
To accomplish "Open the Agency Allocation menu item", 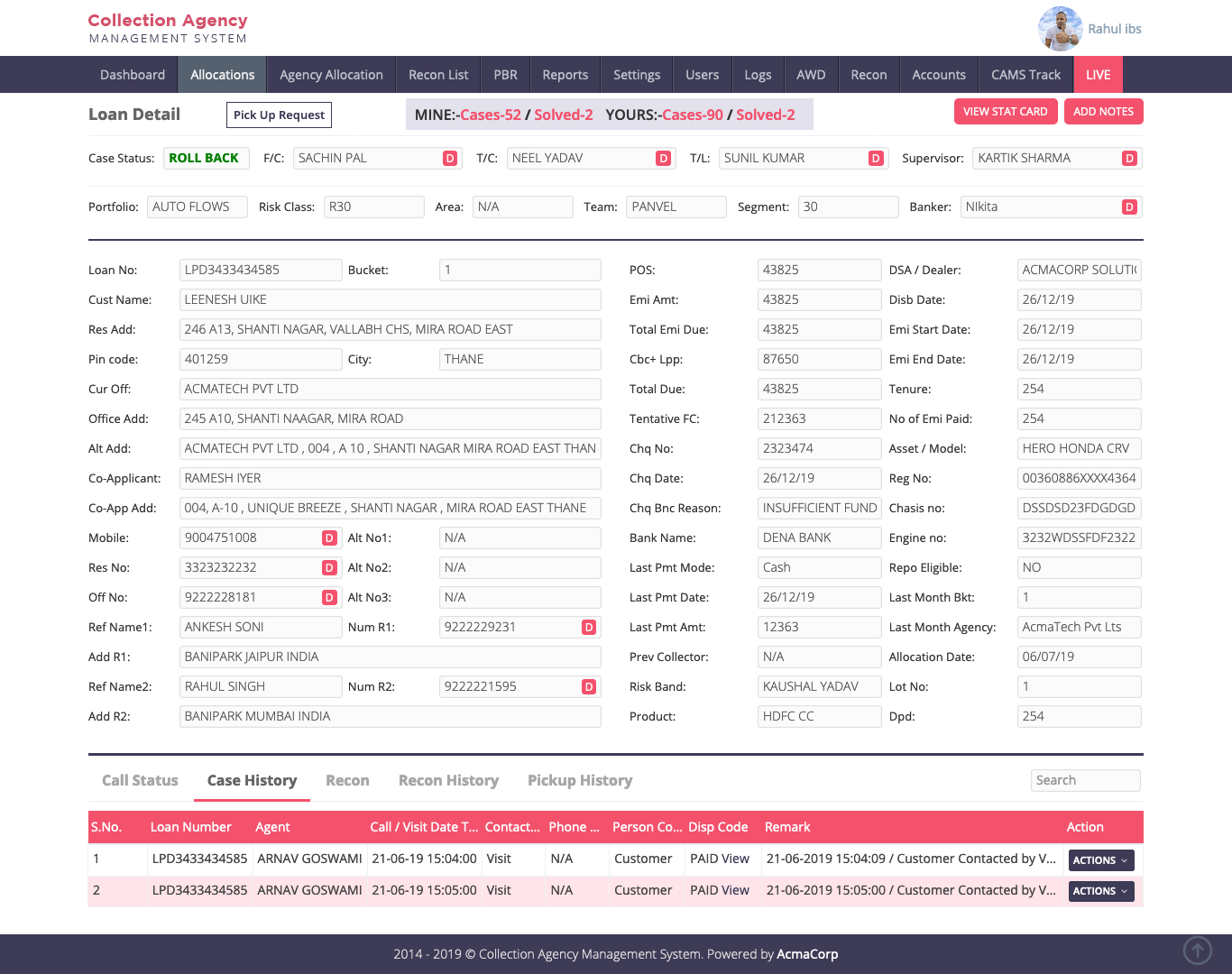I will 331,75.
